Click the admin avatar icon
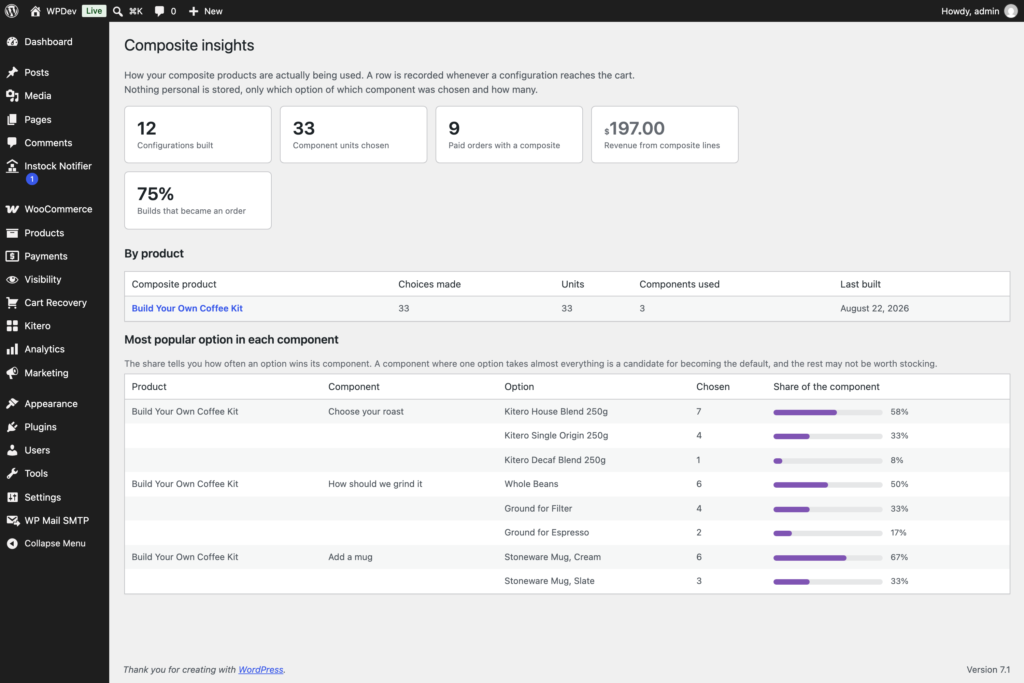1024x683 pixels. point(1010,11)
